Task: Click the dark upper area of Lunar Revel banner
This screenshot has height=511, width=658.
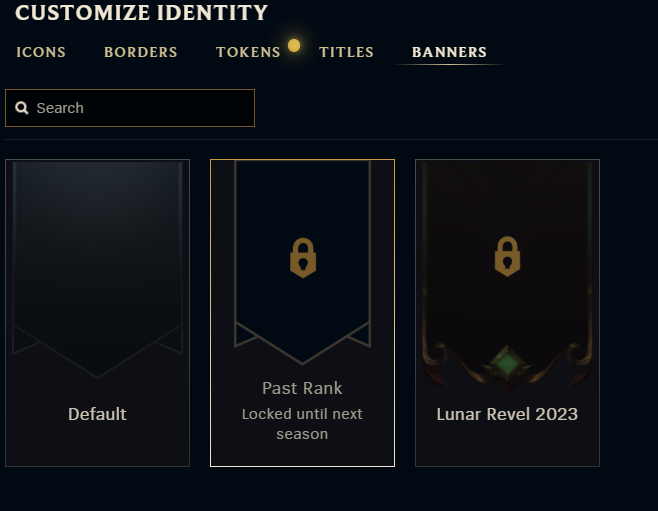Action: coord(507,200)
